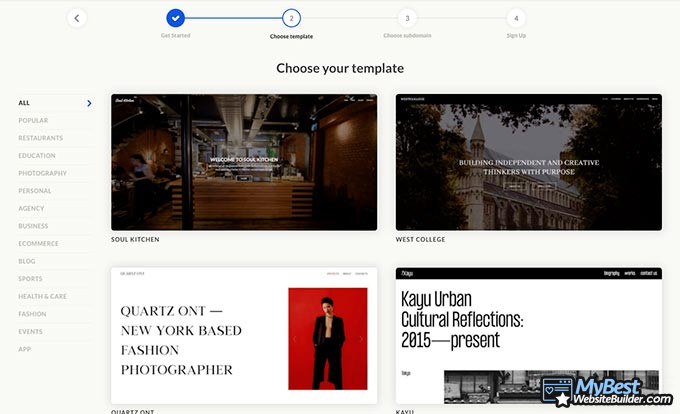Show Ecommerce templates
The width and height of the screenshot is (680, 414).
click(x=38, y=244)
